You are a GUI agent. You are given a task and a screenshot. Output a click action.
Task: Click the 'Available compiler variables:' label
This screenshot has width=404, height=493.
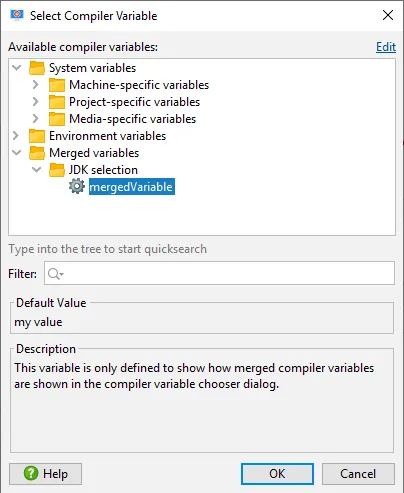[83, 47]
